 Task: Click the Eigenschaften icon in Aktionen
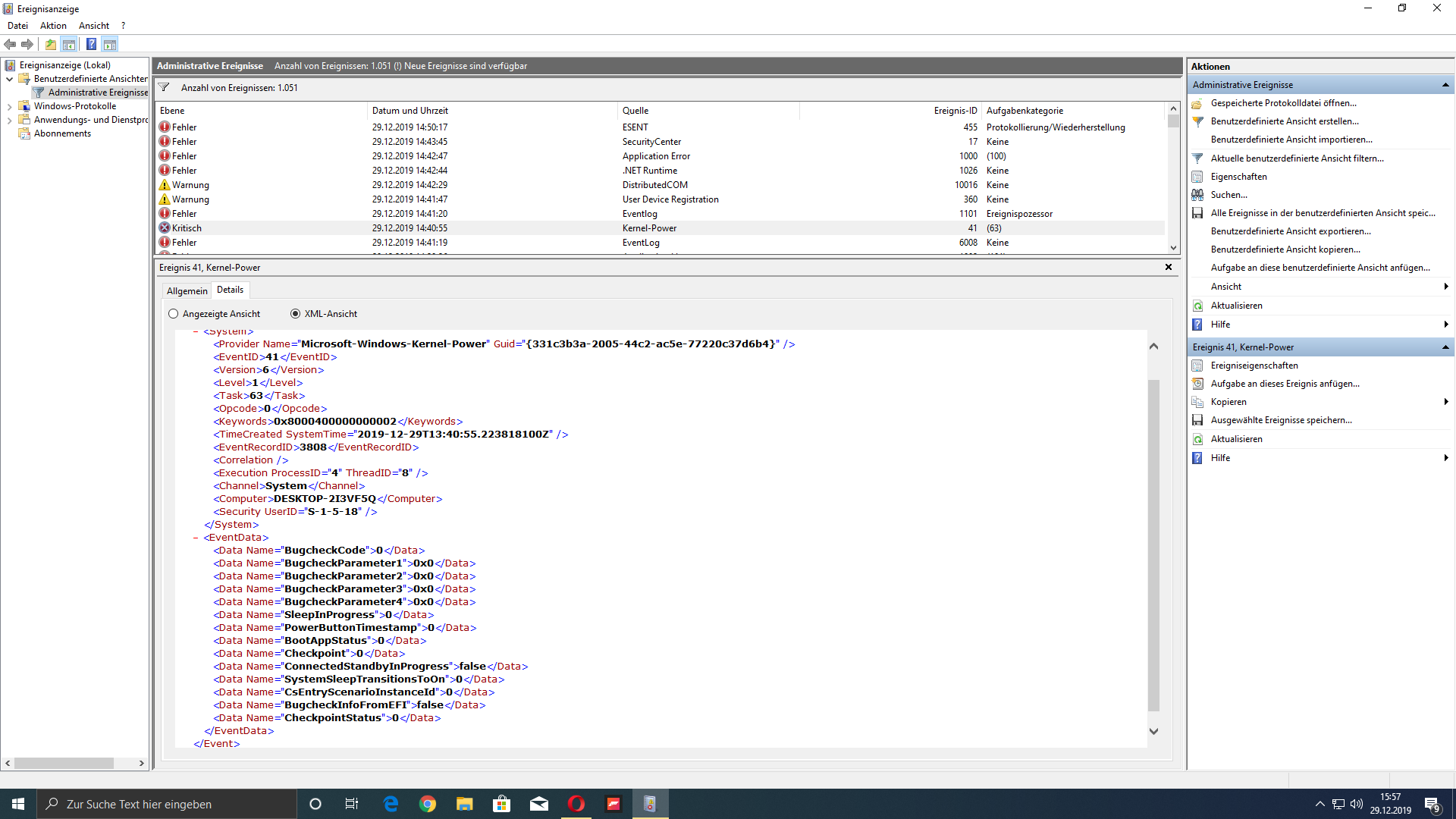pos(1197,177)
